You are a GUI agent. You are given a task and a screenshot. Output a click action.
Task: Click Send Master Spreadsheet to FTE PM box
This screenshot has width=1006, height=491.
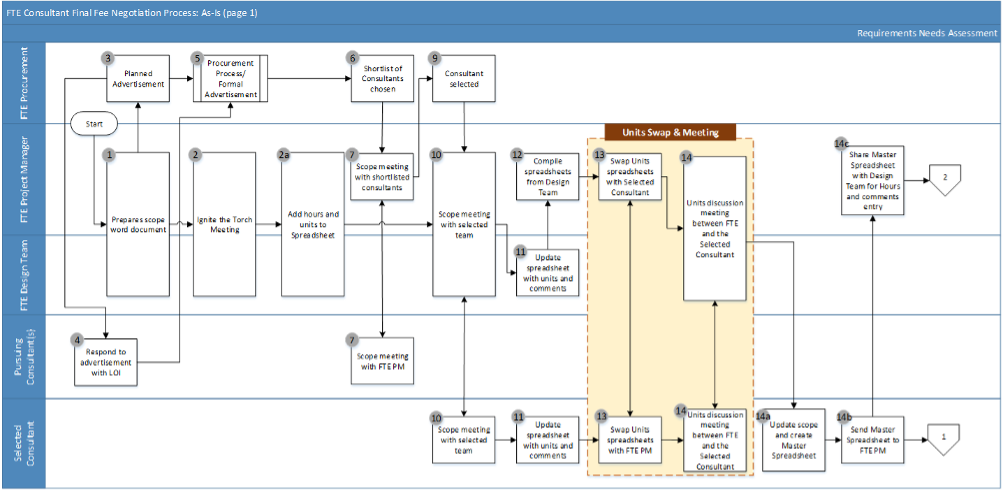873,440
